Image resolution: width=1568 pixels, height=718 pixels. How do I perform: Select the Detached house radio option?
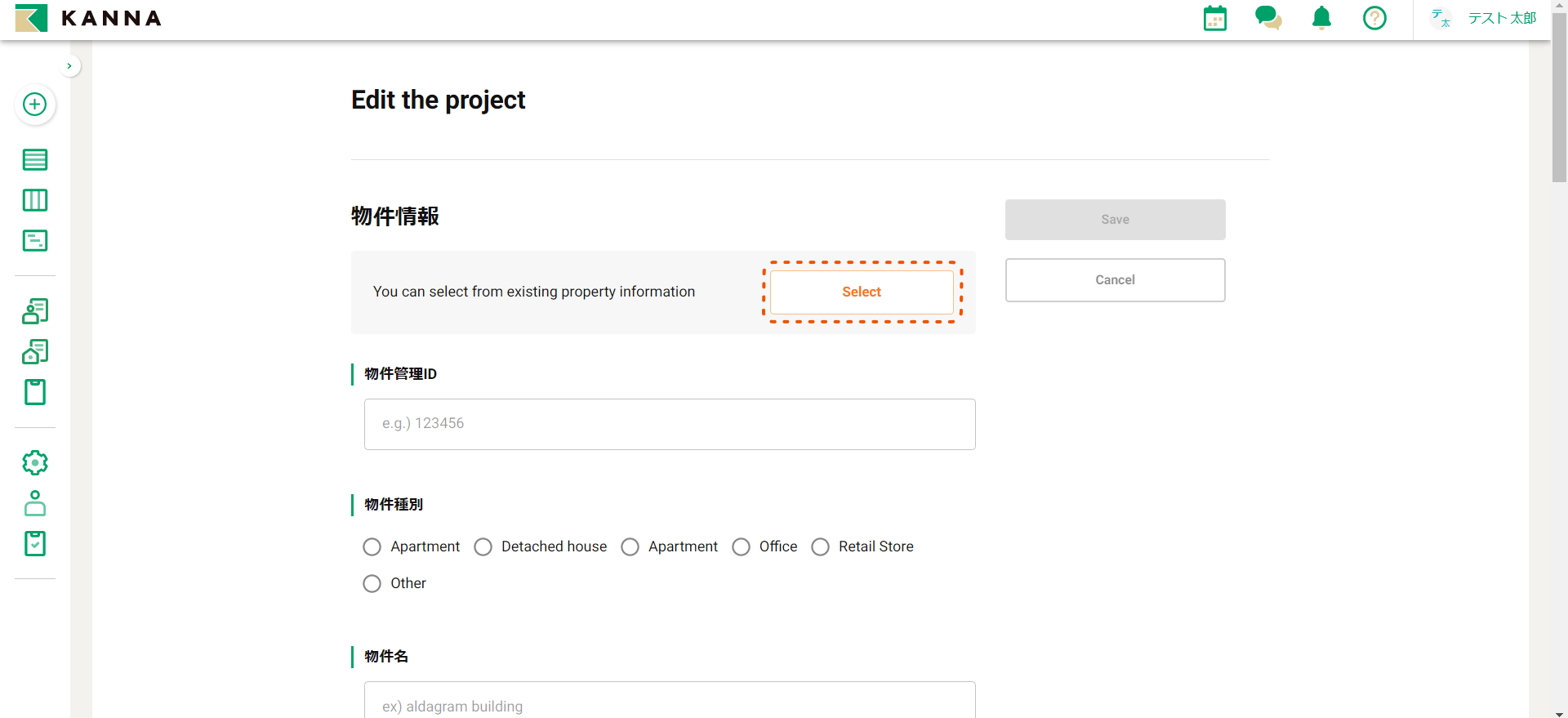(483, 547)
